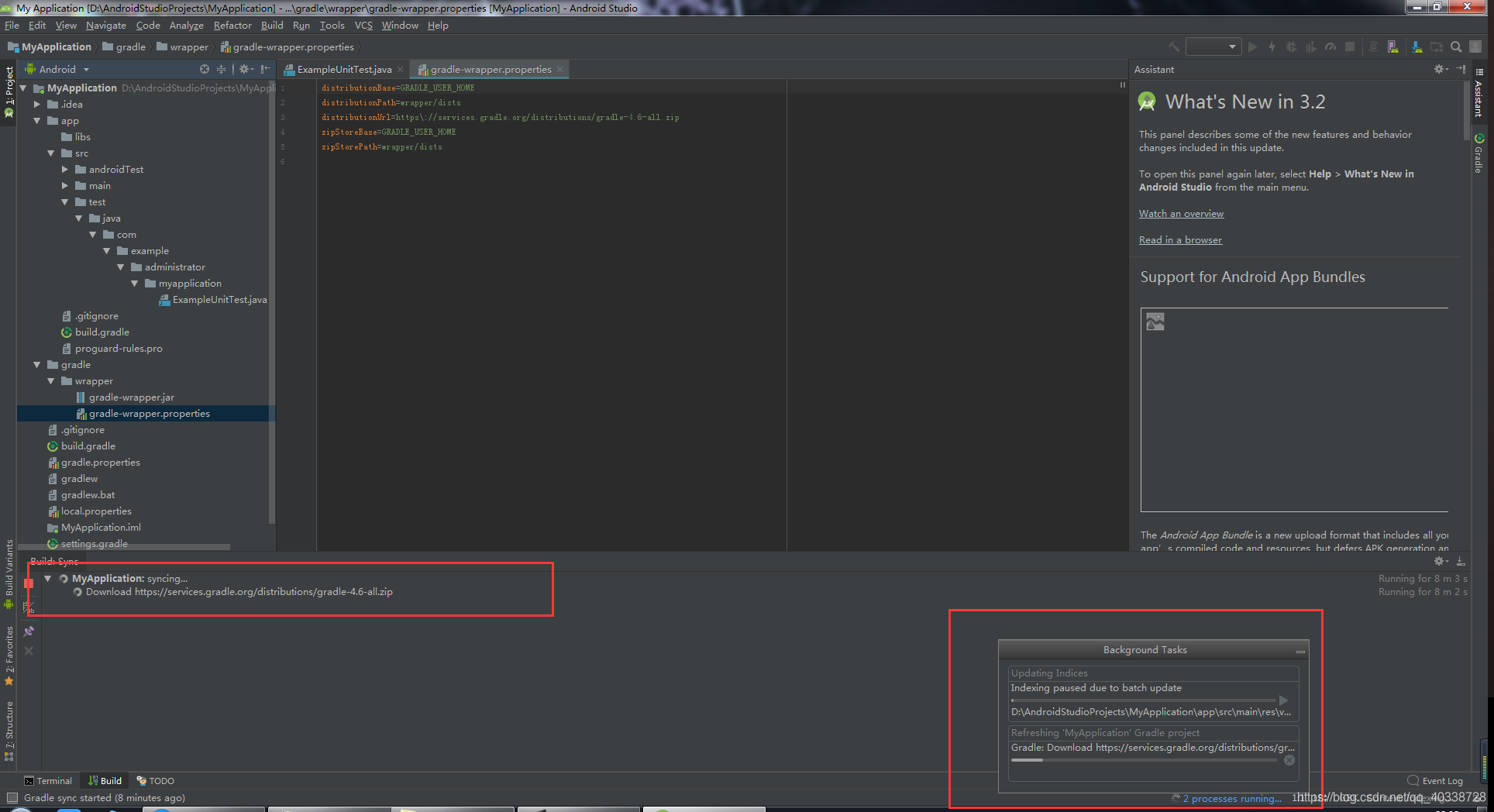Toggle tool window bars at status corner

(12, 798)
